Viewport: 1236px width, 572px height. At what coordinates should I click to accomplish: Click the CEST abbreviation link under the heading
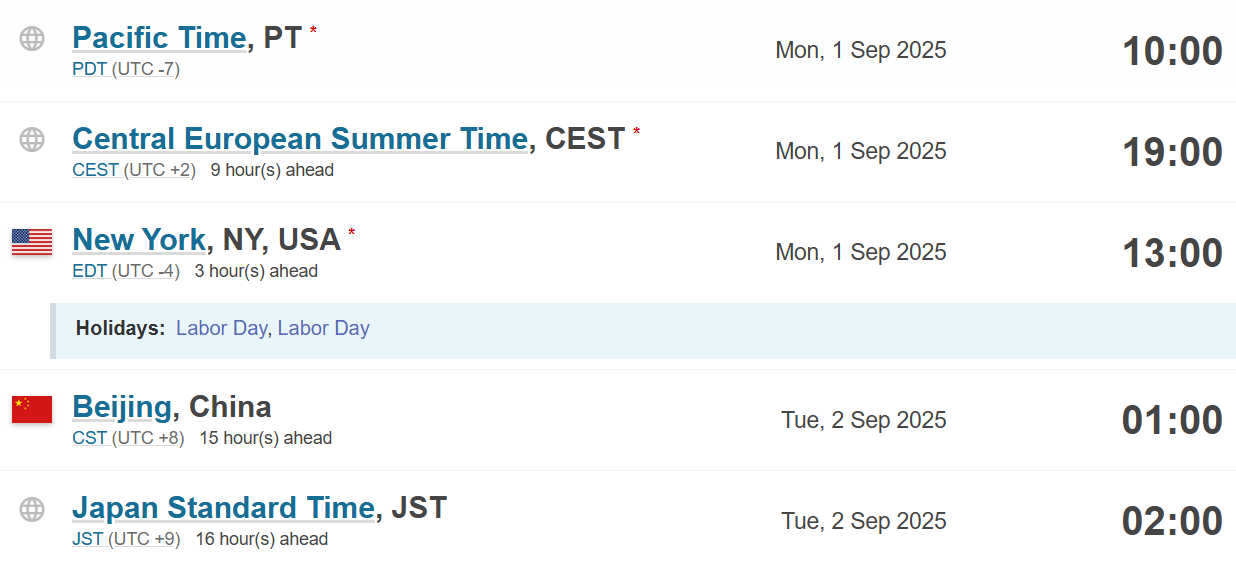point(96,170)
